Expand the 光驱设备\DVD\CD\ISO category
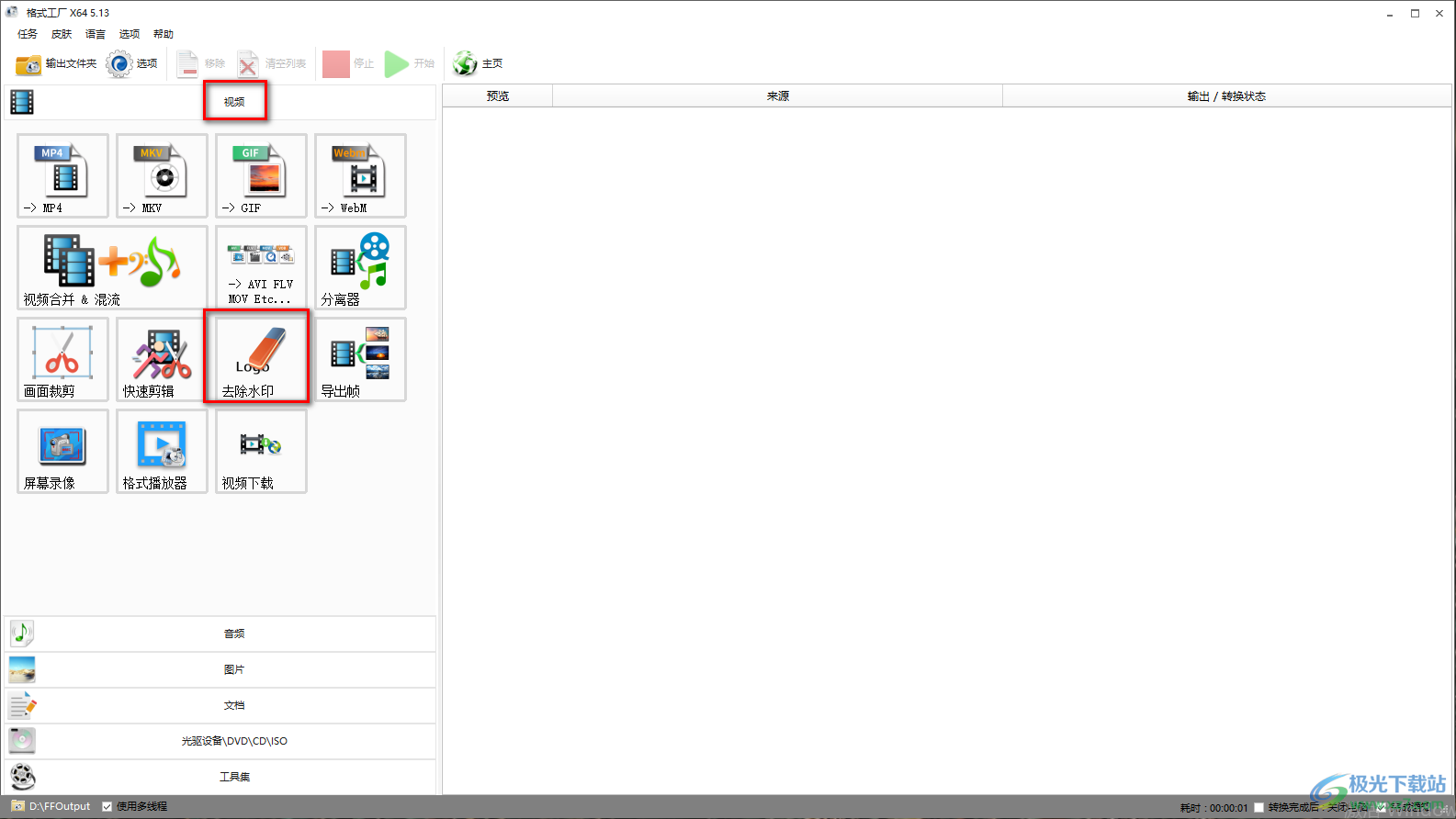1456x819 pixels. 220,741
